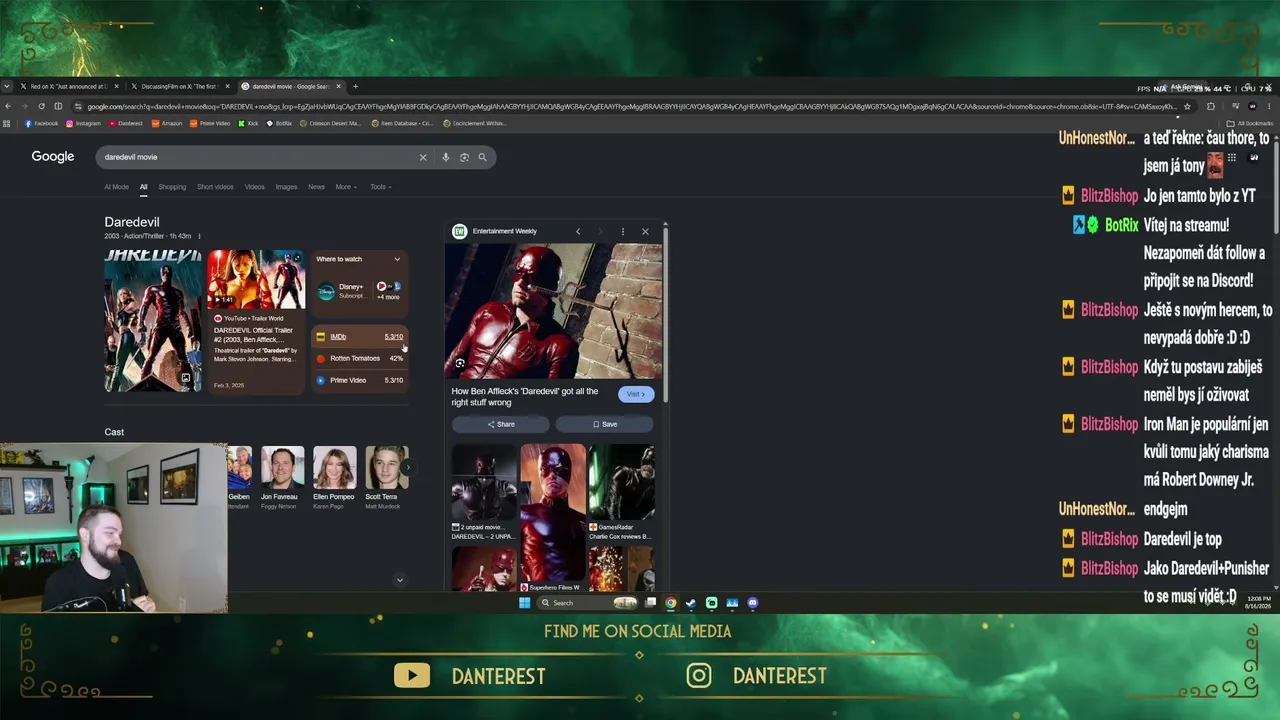This screenshot has width=1280, height=720.
Task: Open the three-dot menu next to Daredevil runtime
Action: pos(199,236)
